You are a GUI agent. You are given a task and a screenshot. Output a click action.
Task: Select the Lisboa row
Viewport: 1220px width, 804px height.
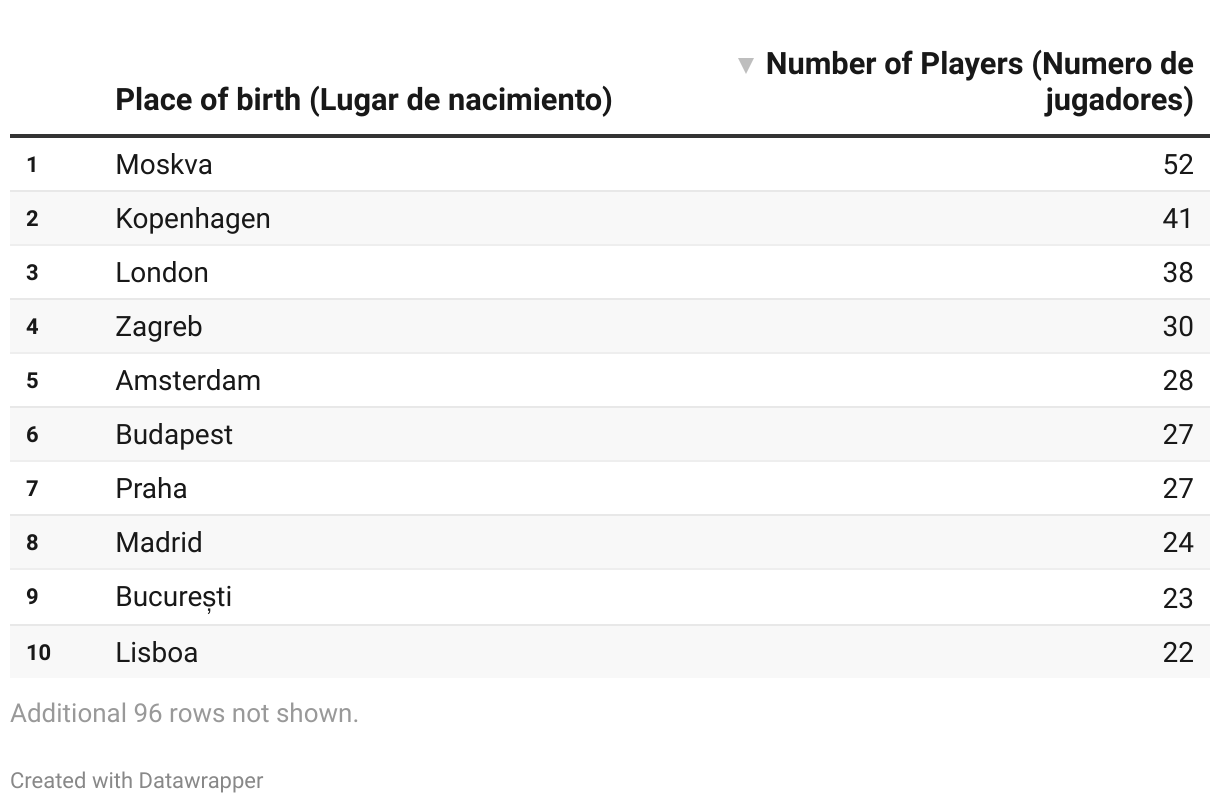point(157,652)
